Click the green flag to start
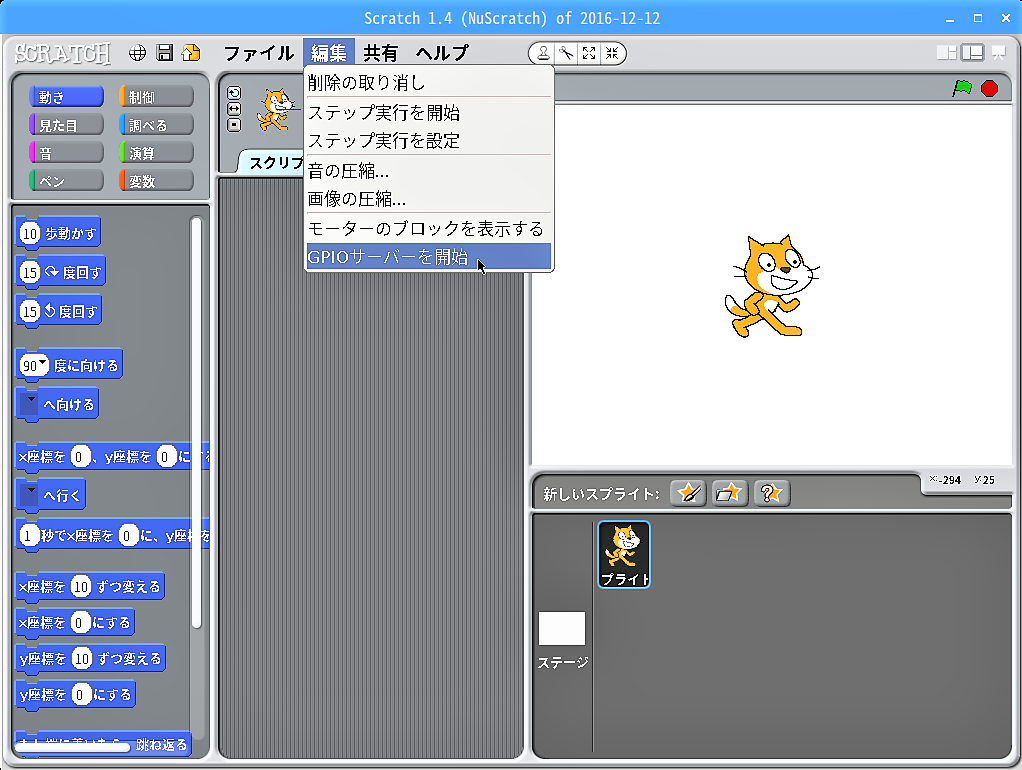Screen dimensions: 1022x770 point(962,88)
